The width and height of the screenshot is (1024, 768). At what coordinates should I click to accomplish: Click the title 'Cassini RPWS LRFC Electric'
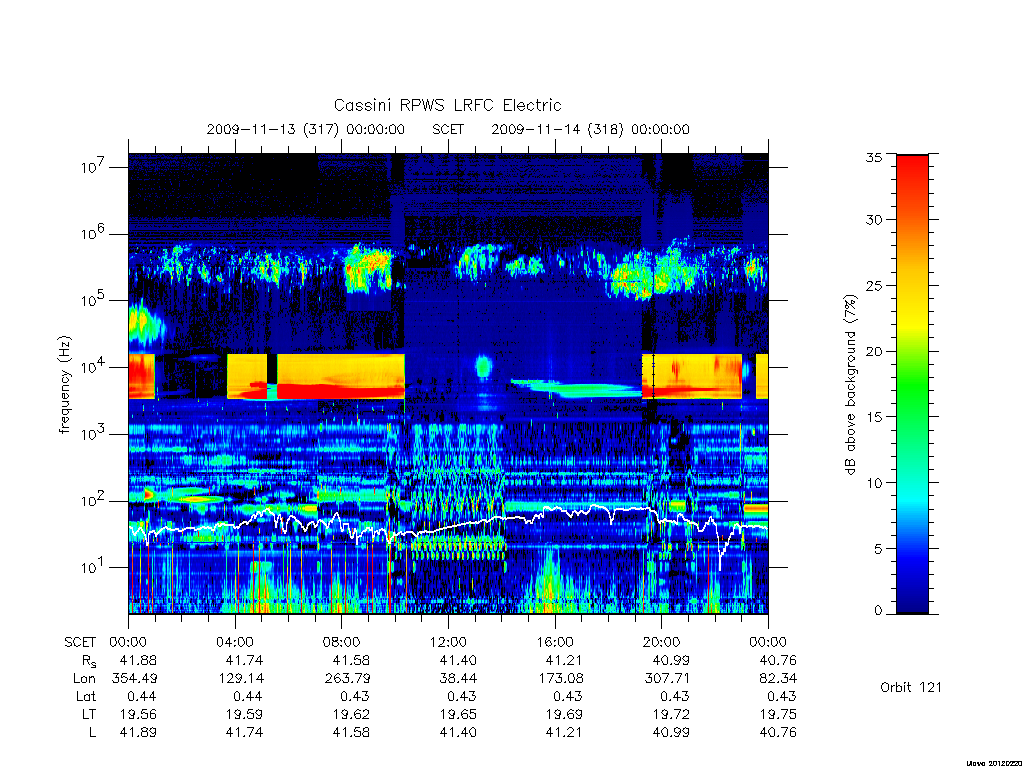click(x=447, y=105)
